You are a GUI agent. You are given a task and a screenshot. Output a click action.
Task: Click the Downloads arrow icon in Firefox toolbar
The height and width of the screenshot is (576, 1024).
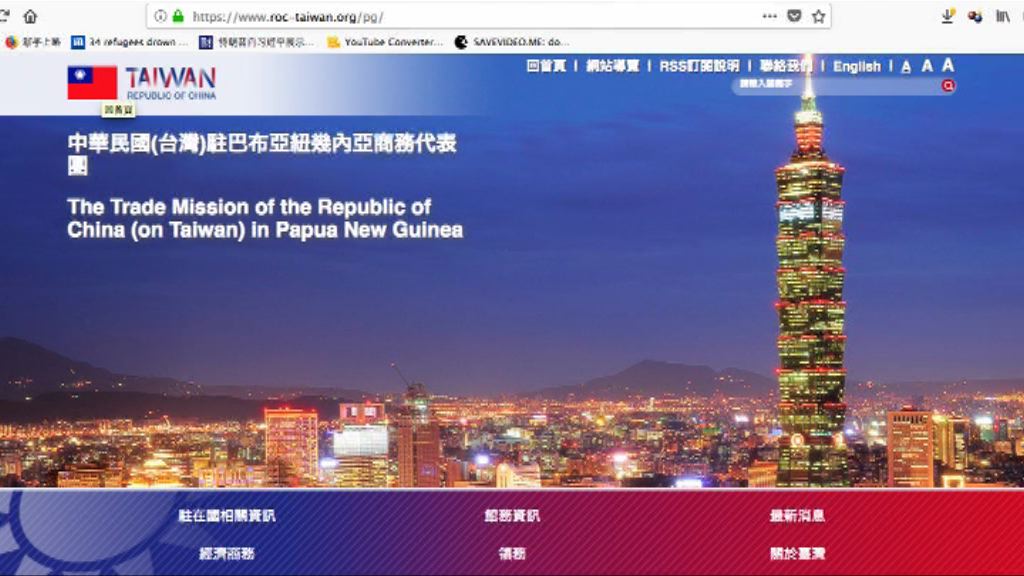(947, 16)
